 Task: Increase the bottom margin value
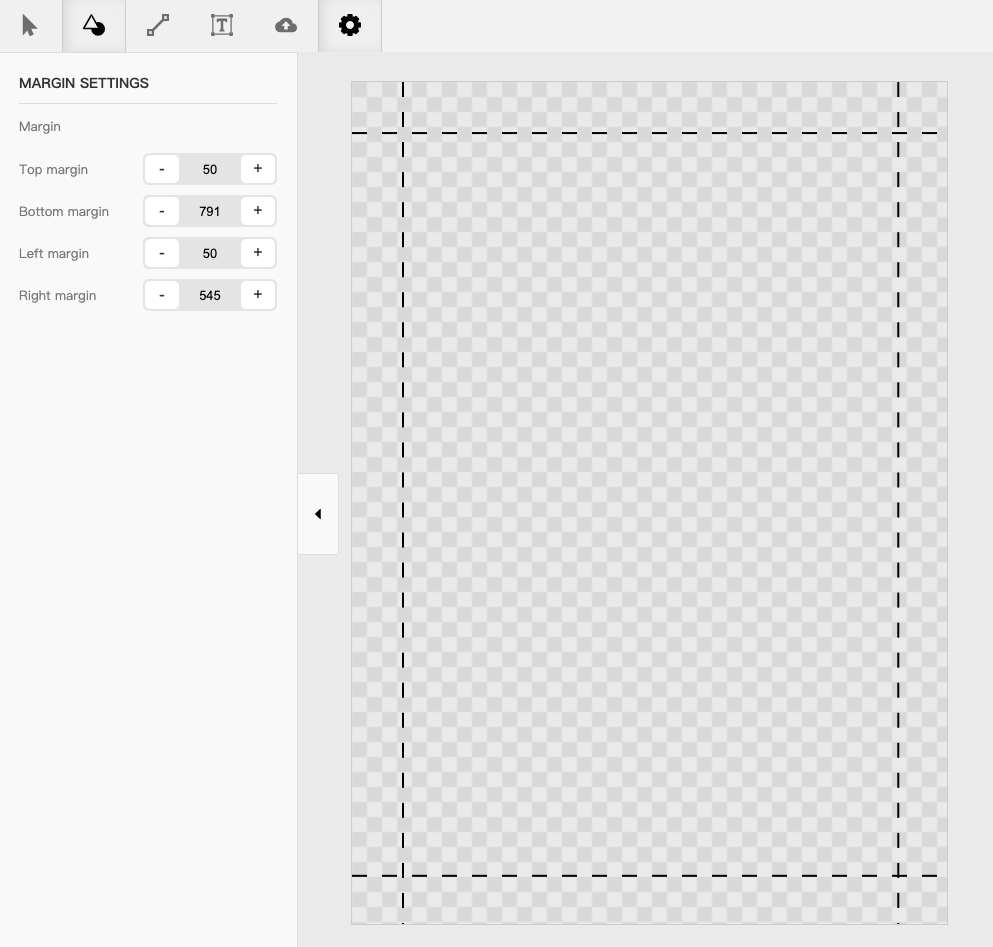point(257,210)
